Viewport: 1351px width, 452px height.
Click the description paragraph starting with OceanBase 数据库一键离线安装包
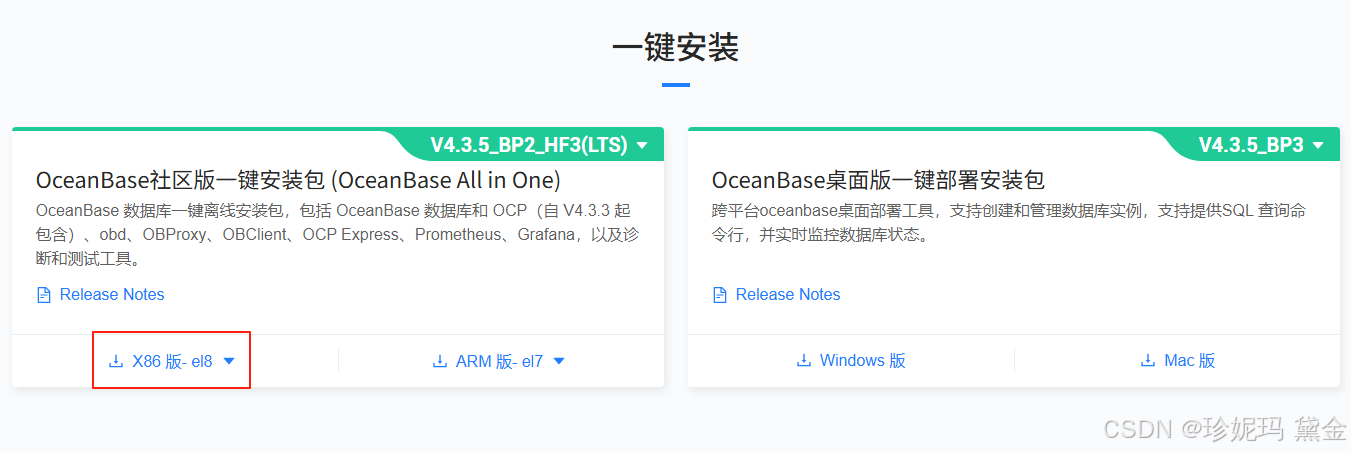click(337, 235)
